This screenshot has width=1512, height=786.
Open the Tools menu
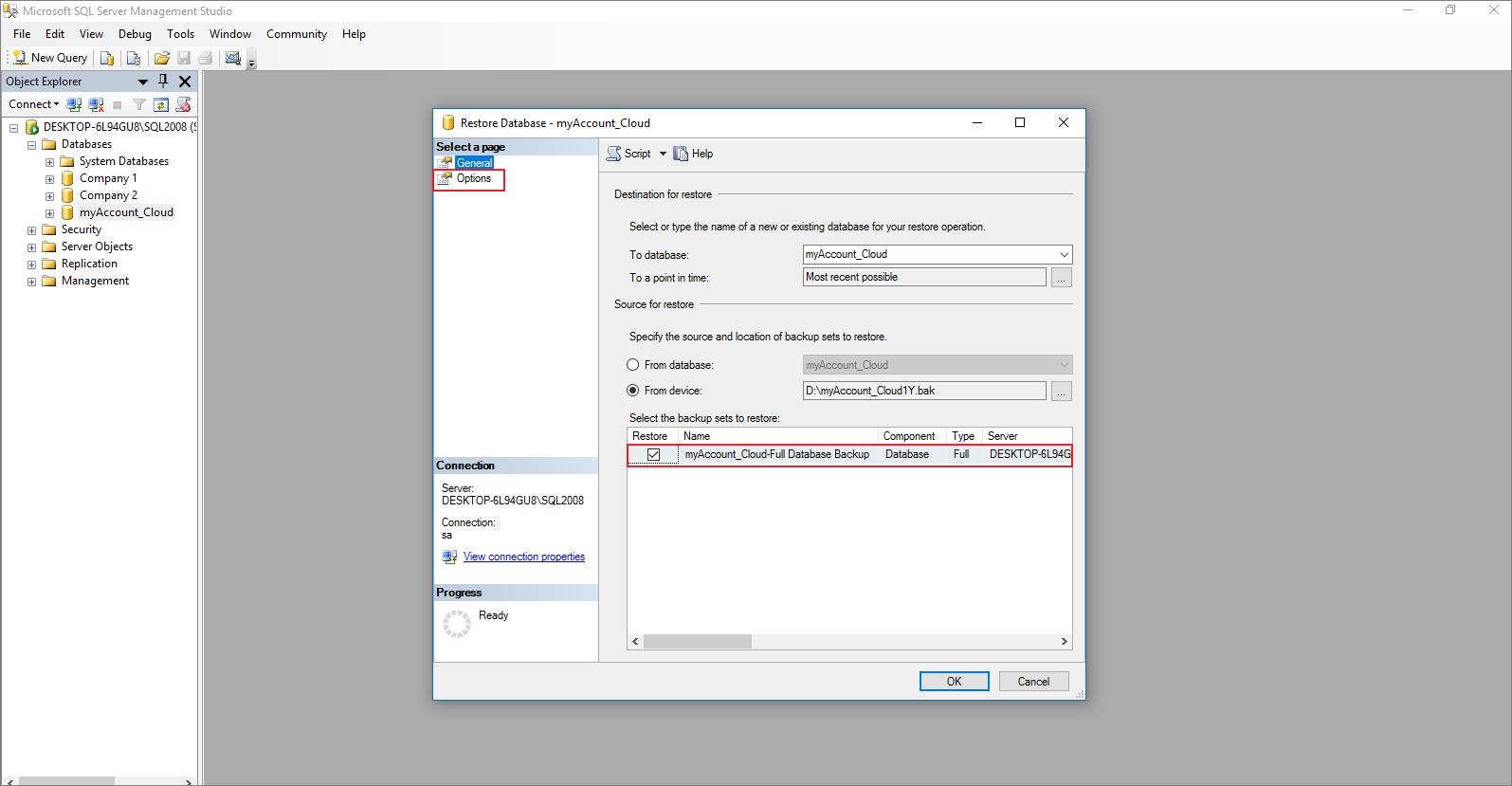[180, 34]
